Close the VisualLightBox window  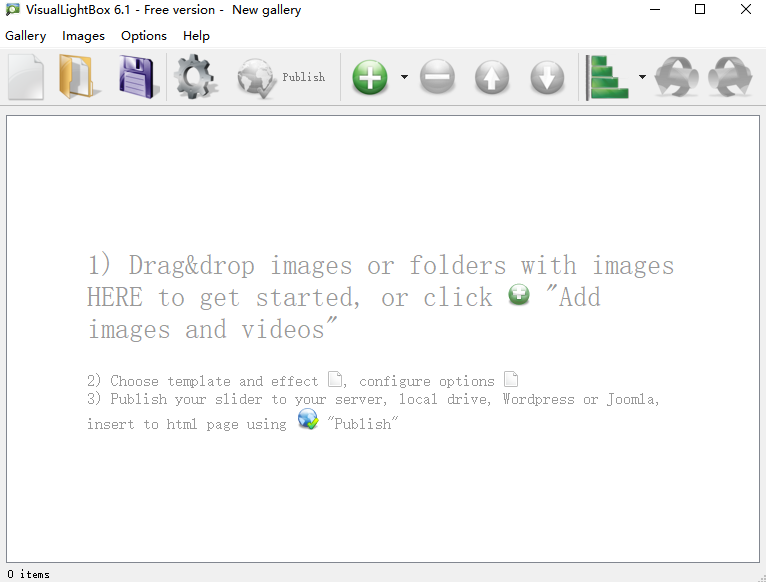[745, 9]
